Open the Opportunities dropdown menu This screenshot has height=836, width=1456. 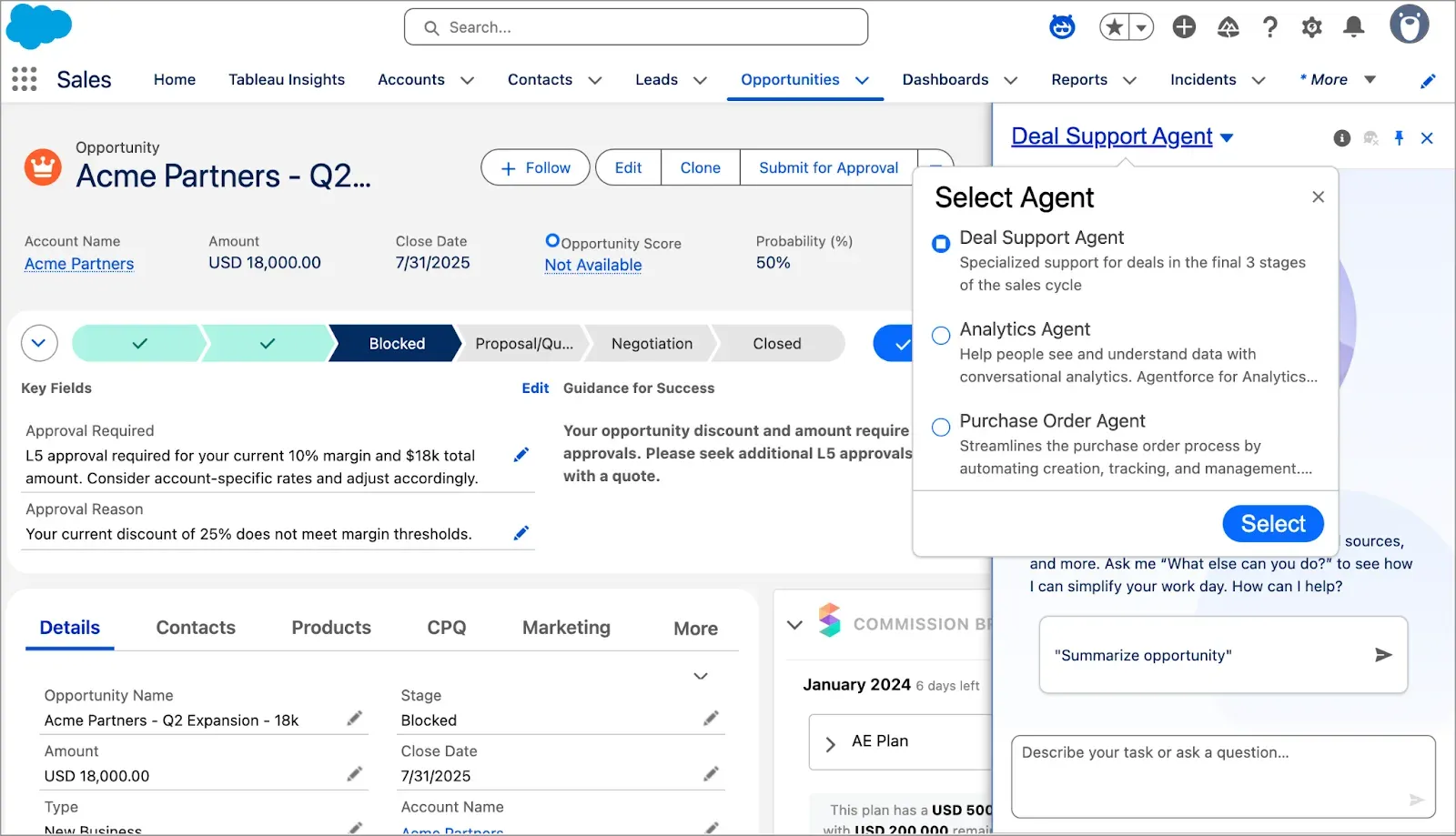(864, 80)
